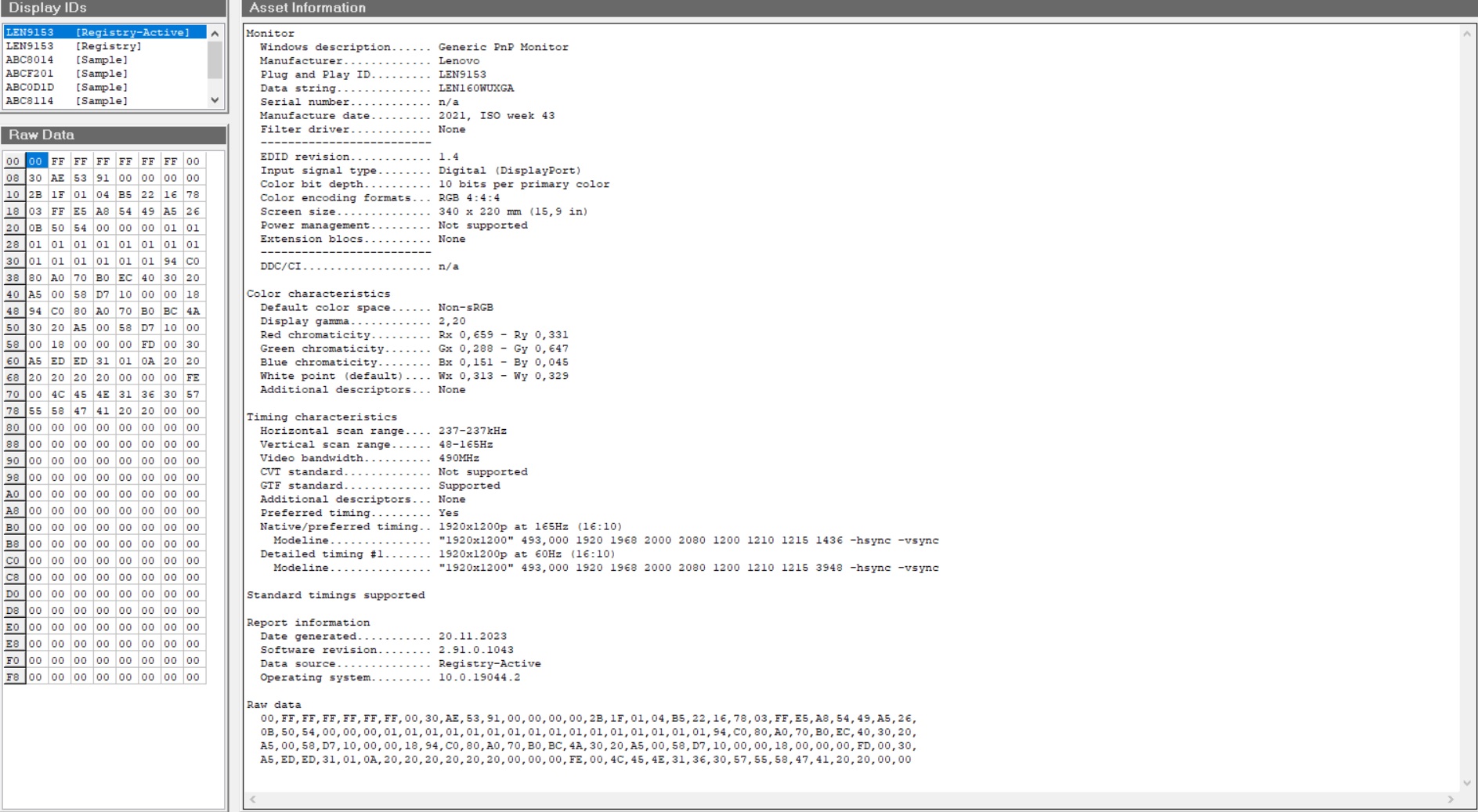Click the 'Standard timings supported' heading
This screenshot has height=812, width=1478.
pos(336,595)
